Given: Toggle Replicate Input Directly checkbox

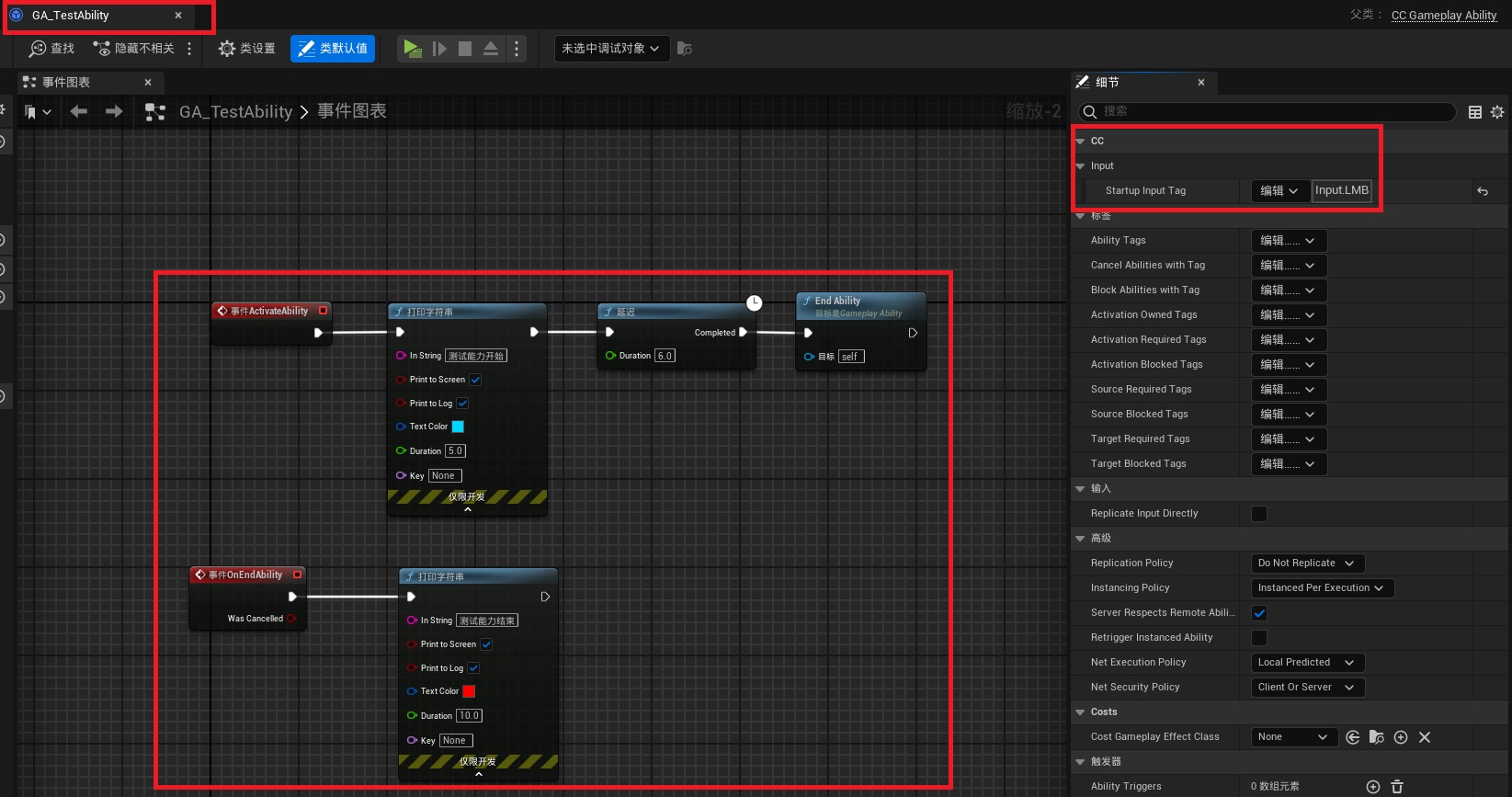Looking at the screenshot, I should [1259, 514].
